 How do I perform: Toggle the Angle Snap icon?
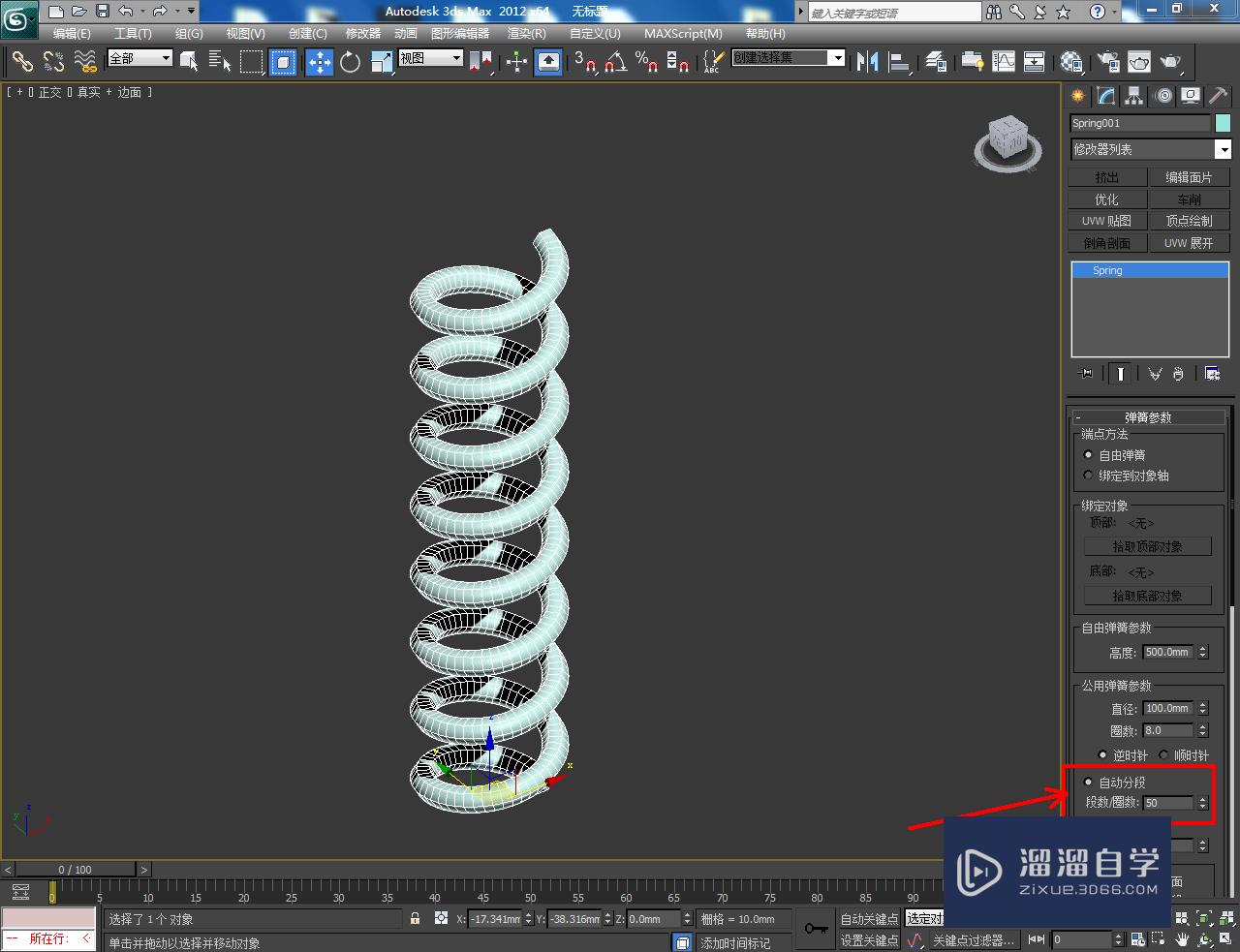616,62
